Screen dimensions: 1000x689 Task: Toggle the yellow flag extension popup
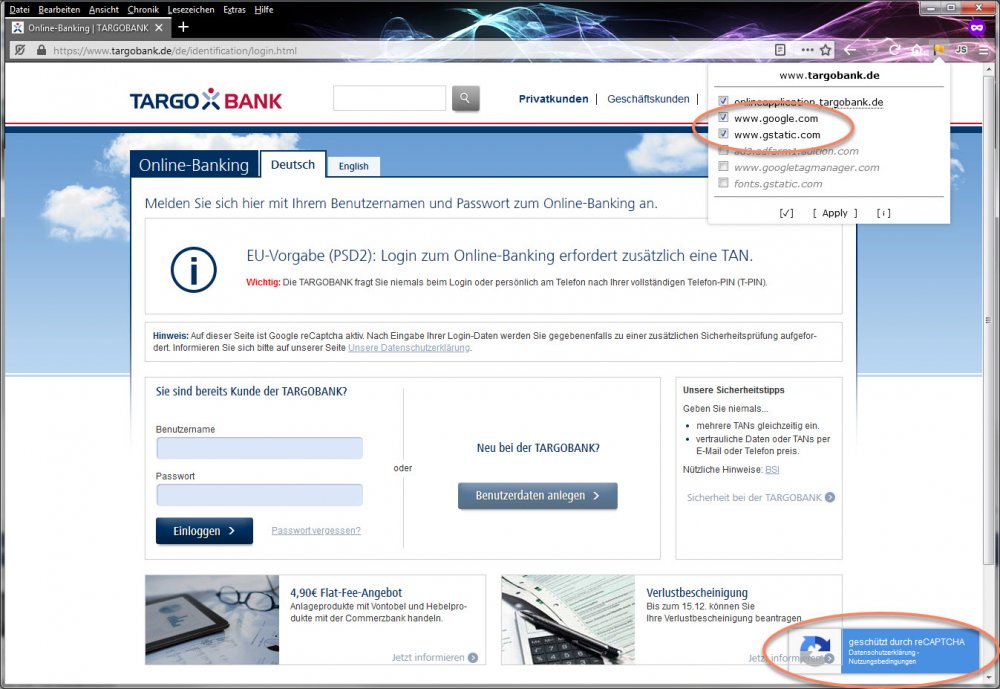(939, 50)
